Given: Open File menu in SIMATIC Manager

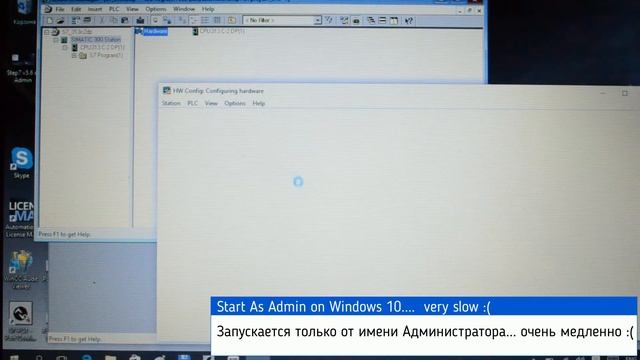Looking at the screenshot, I should [x=60, y=9].
